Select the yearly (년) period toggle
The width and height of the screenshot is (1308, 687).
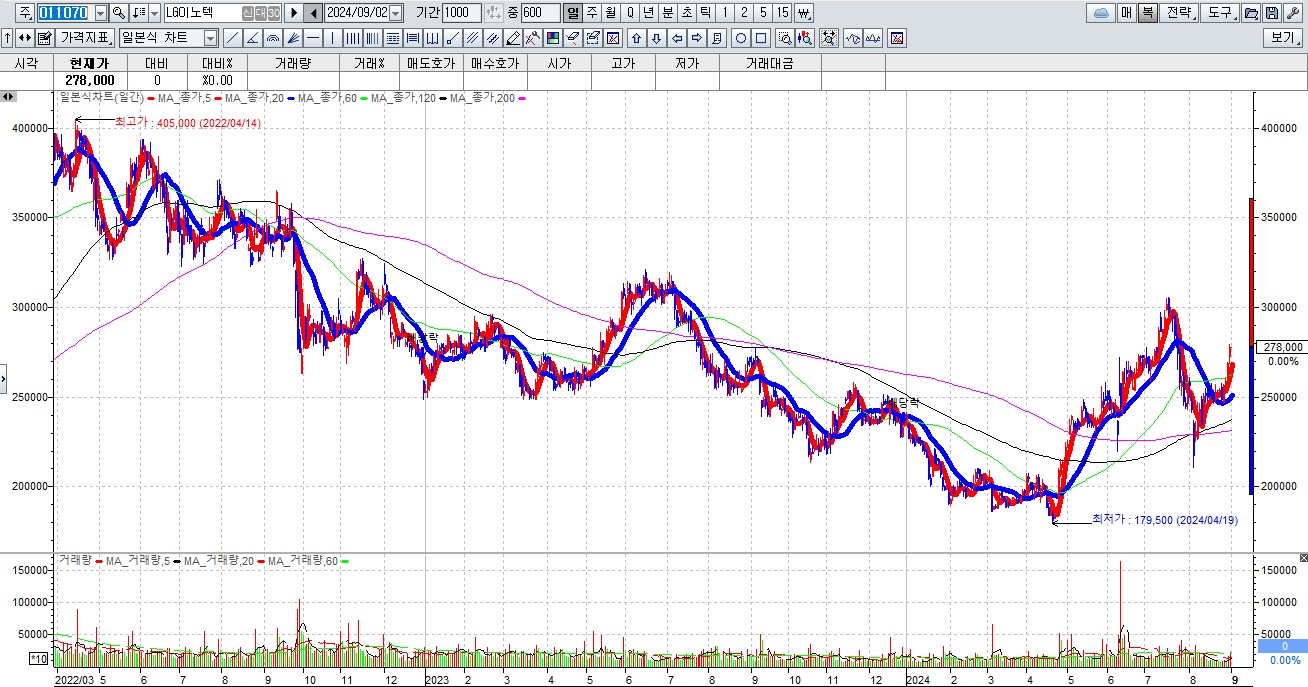point(649,13)
